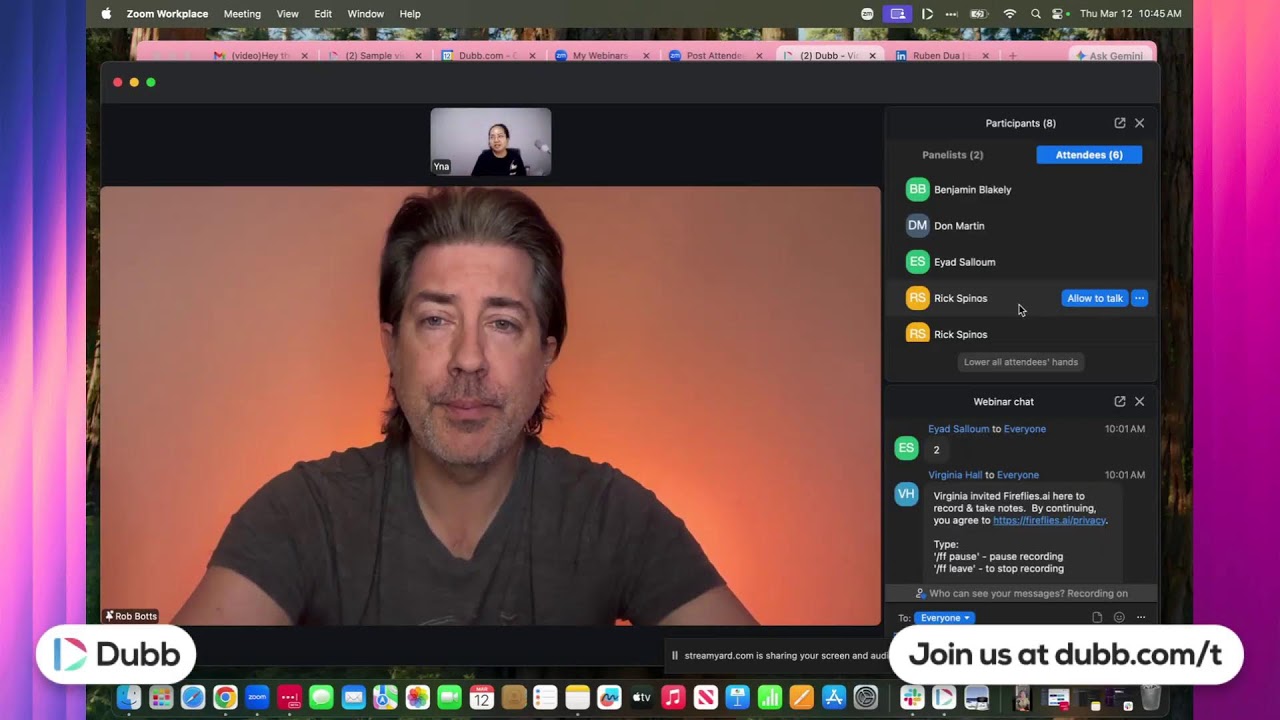This screenshot has height=720, width=1280.
Task: Click the Dubb logo overlay
Action: tap(116, 655)
